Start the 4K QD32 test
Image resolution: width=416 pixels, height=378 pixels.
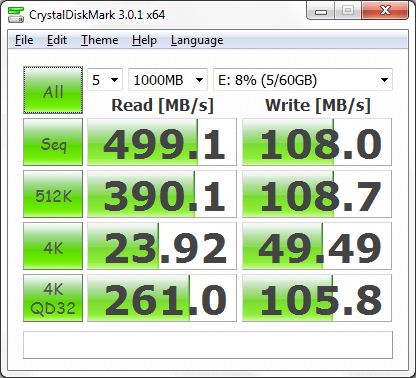point(53,298)
